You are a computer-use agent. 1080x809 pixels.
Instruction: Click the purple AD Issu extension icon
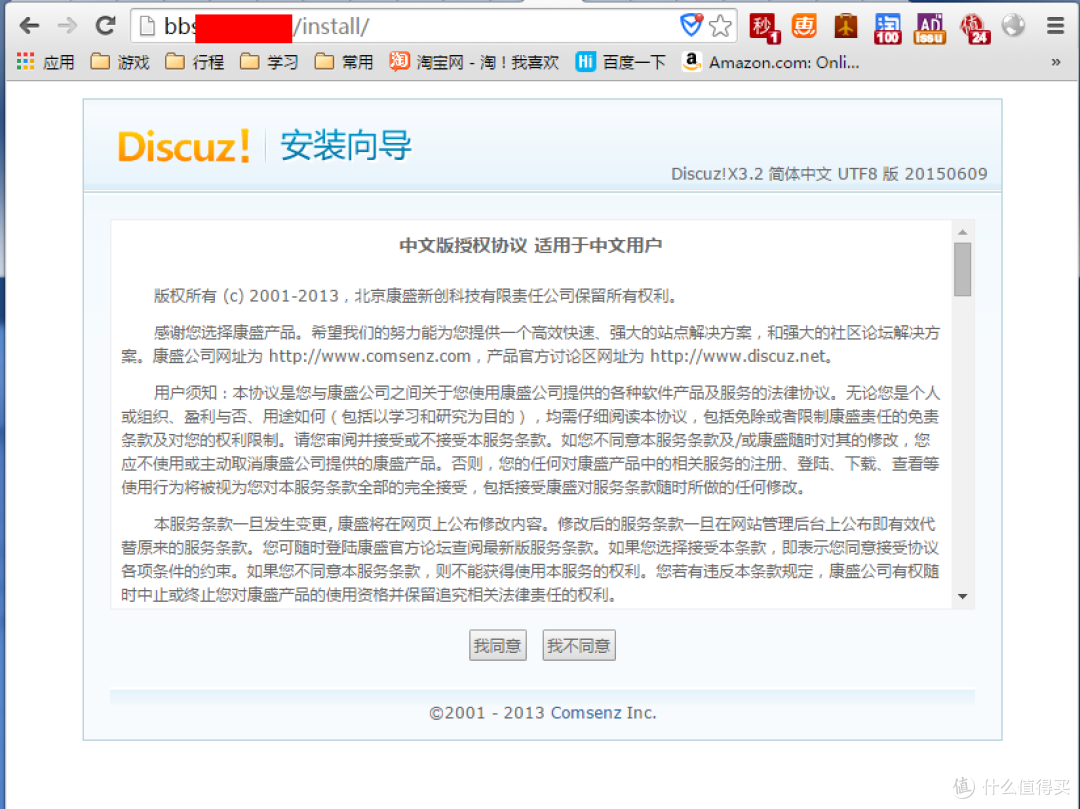[x=929, y=28]
